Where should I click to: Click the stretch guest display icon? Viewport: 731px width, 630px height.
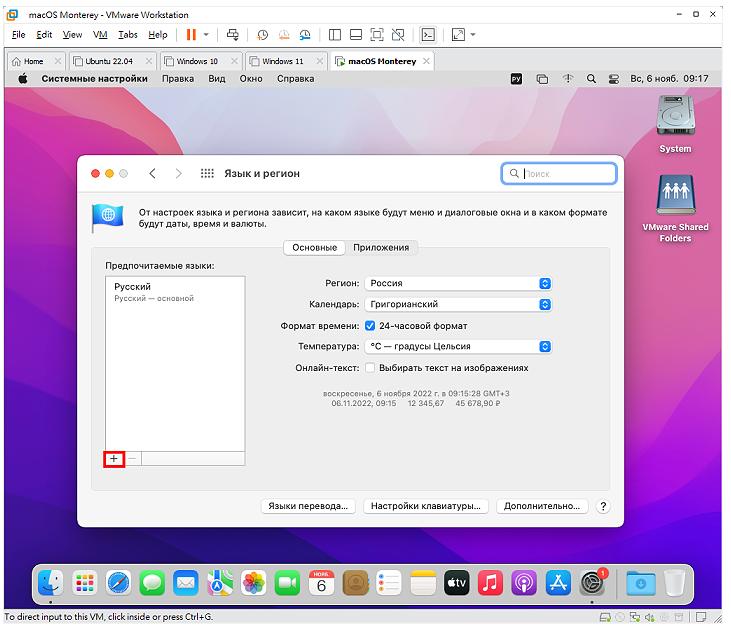pos(458,35)
